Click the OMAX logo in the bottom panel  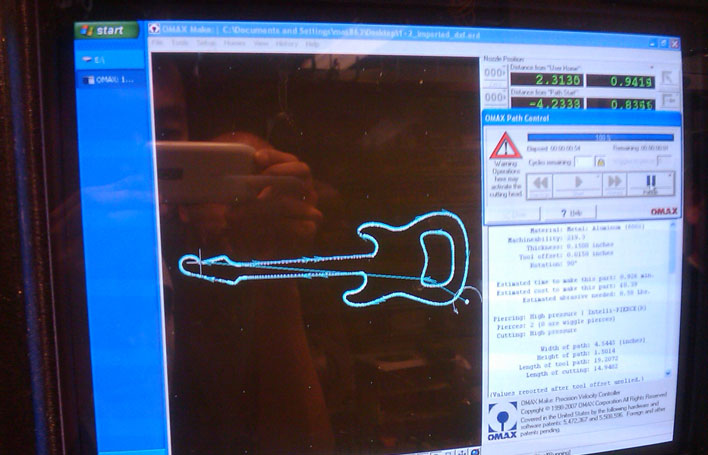click(502, 421)
